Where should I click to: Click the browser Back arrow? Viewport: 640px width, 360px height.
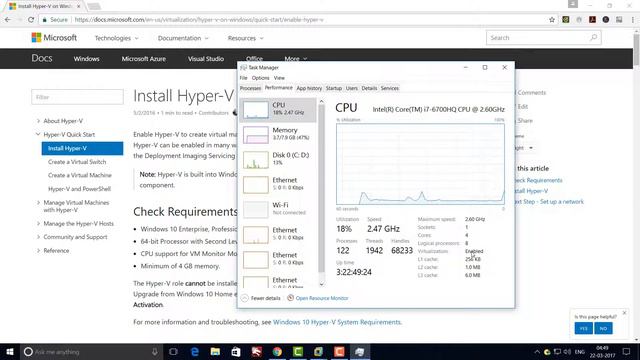(8, 20)
